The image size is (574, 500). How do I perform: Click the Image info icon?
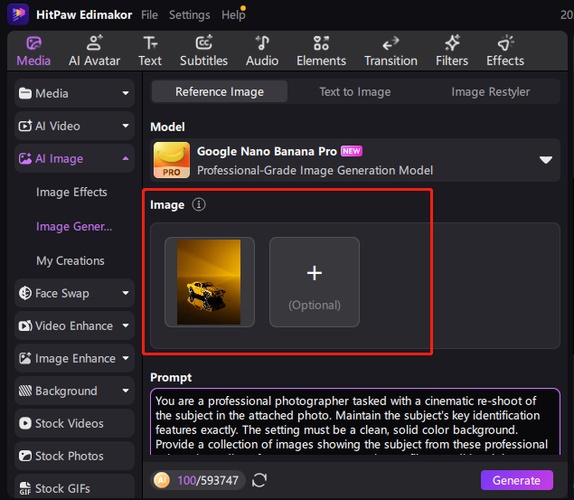[x=199, y=204]
